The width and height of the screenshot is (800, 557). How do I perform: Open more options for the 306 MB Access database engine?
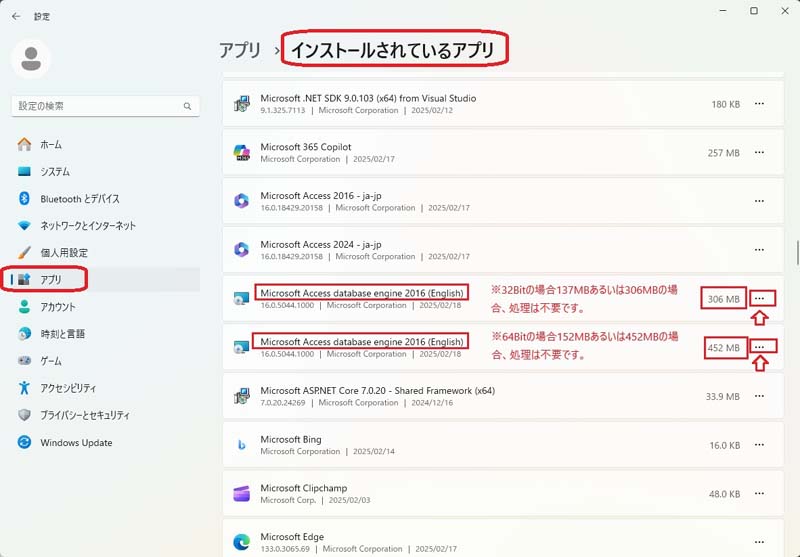click(x=759, y=298)
